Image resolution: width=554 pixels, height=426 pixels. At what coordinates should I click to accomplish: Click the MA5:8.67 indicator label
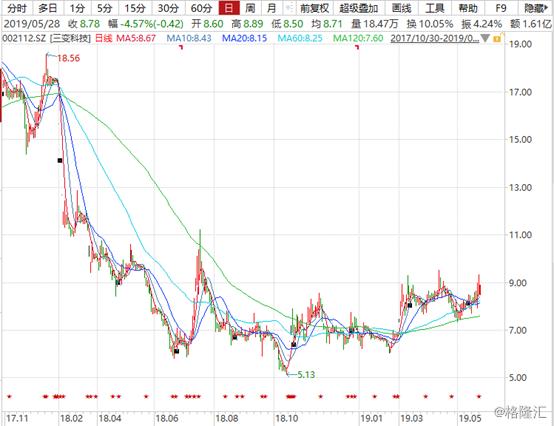(136, 38)
